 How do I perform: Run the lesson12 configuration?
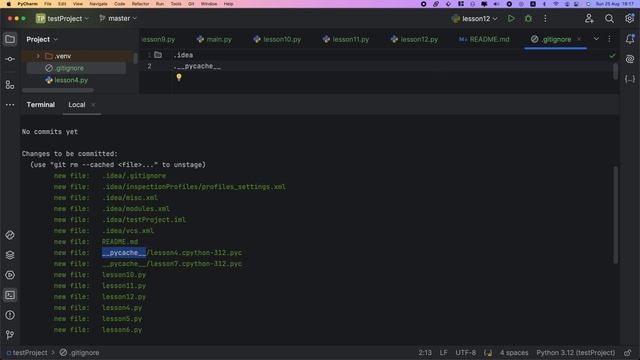coord(511,18)
